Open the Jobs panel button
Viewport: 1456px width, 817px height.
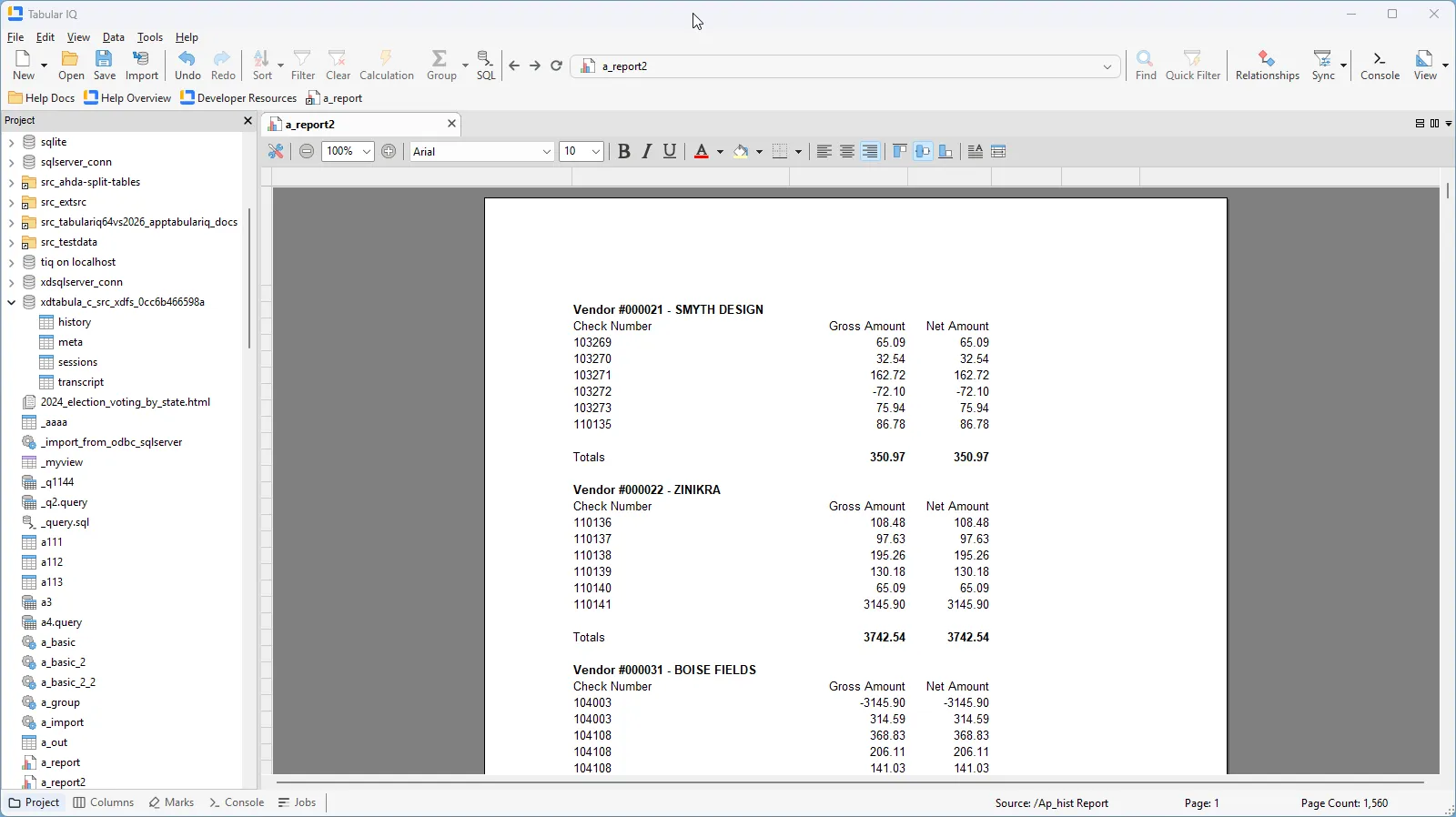coord(298,802)
